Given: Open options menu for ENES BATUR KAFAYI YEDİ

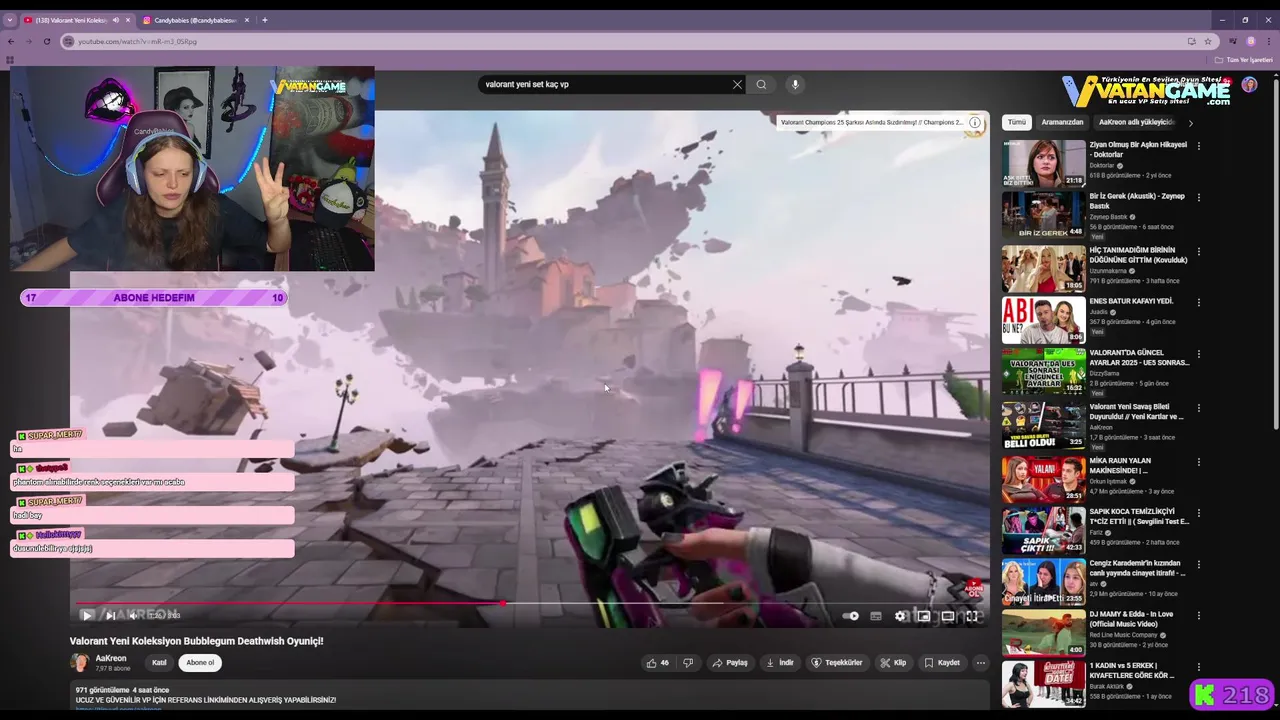Looking at the screenshot, I should pos(1198,303).
